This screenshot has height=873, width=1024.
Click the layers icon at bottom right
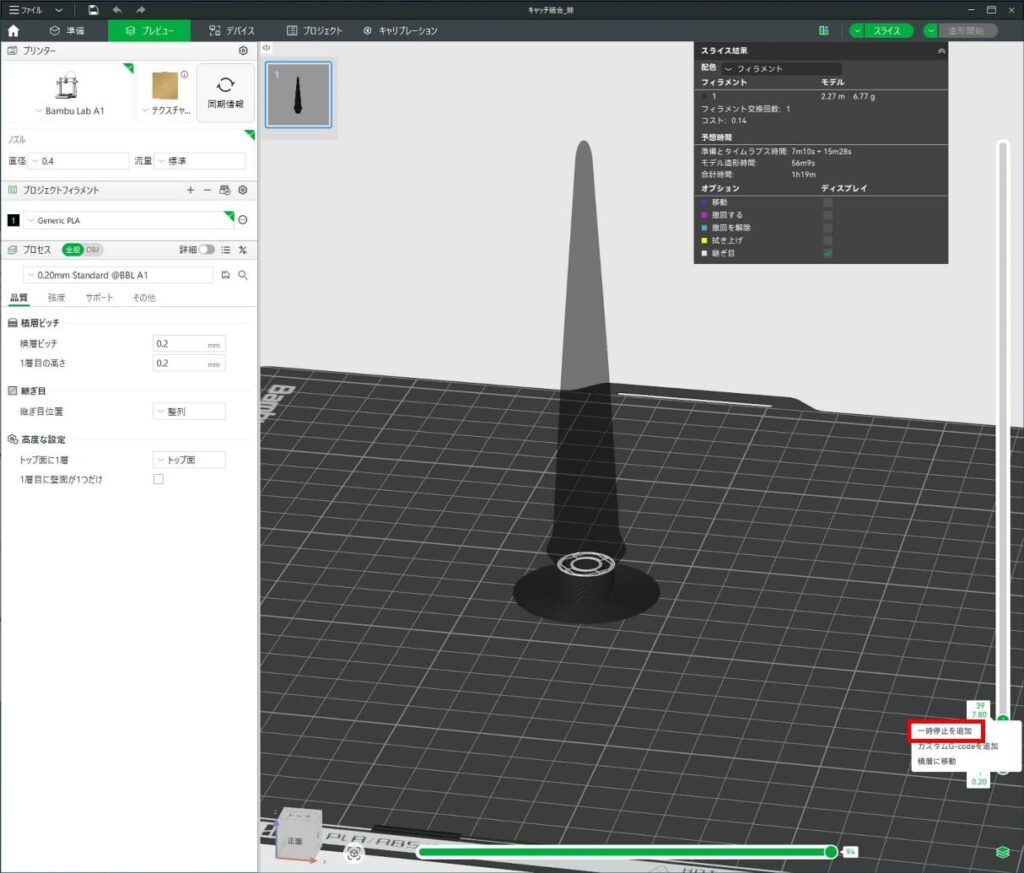1002,852
